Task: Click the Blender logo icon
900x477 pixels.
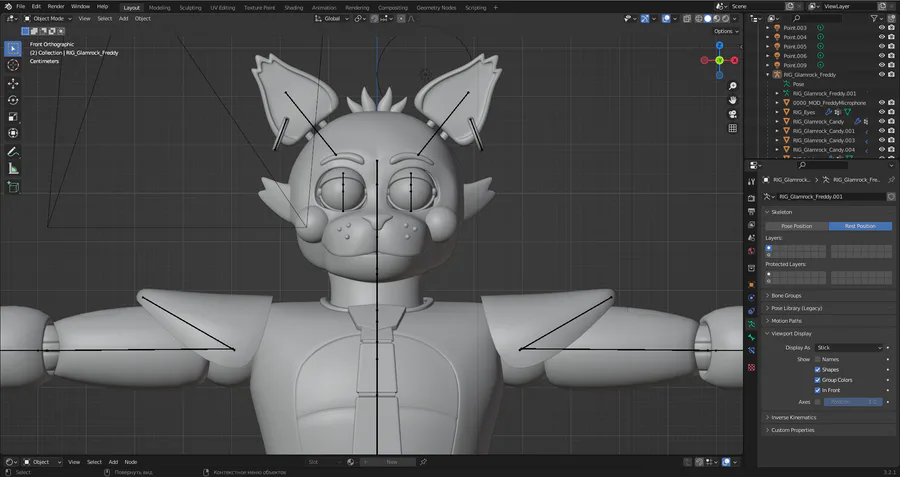Action: [x=8, y=6]
